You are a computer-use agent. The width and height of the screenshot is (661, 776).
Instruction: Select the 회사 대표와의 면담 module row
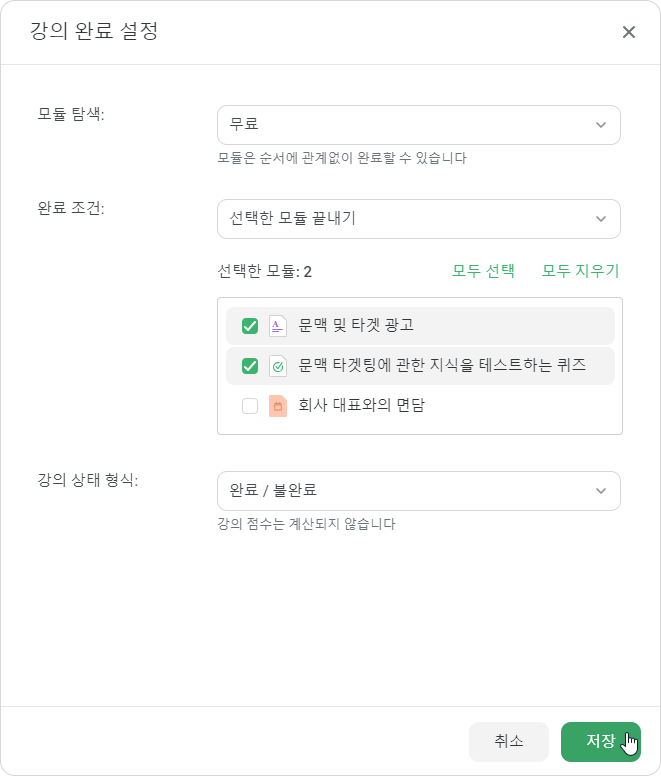point(420,406)
